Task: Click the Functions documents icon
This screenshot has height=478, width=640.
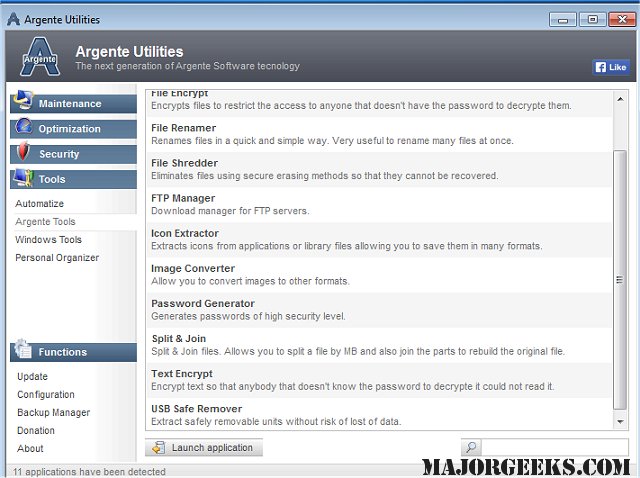Action: click(23, 349)
